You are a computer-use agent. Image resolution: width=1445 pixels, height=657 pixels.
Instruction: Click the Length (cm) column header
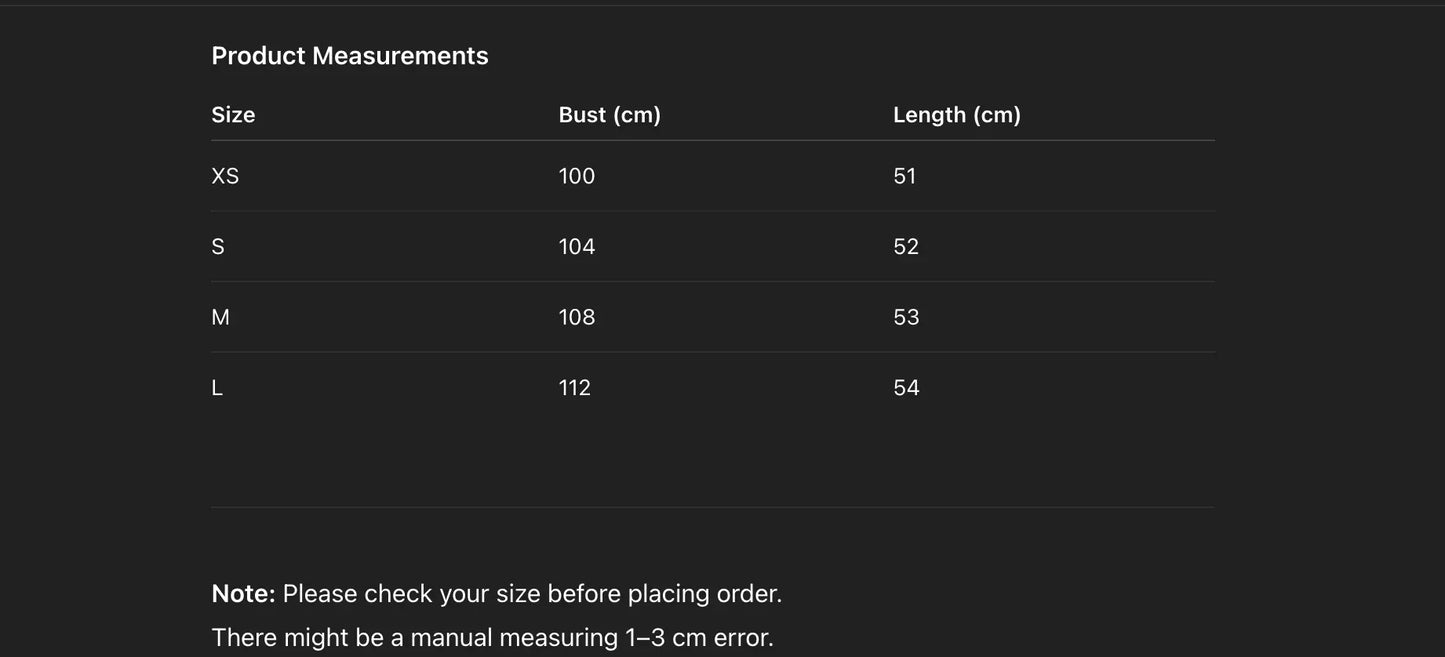tap(957, 115)
